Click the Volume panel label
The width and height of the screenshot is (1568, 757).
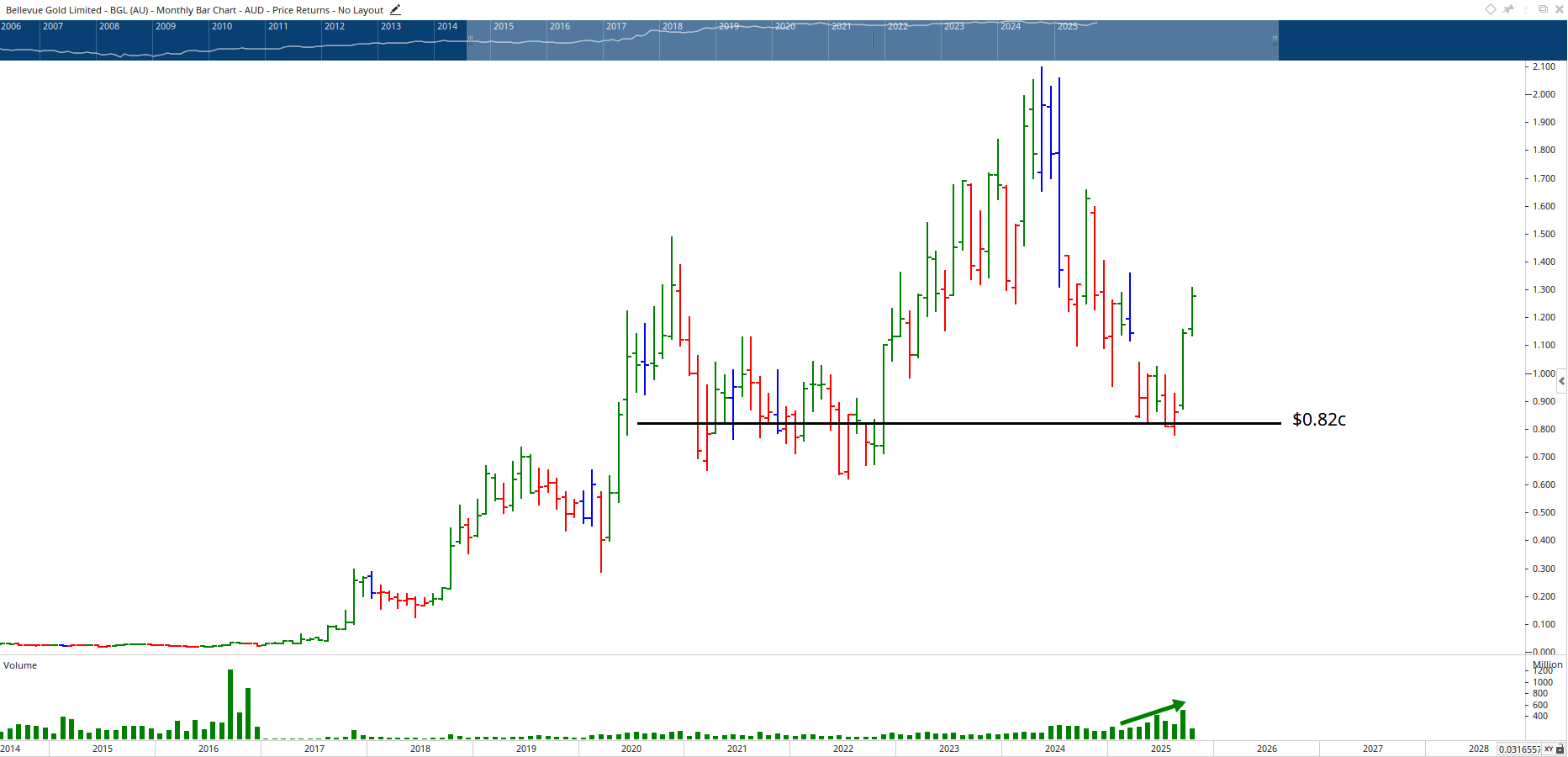click(20, 665)
